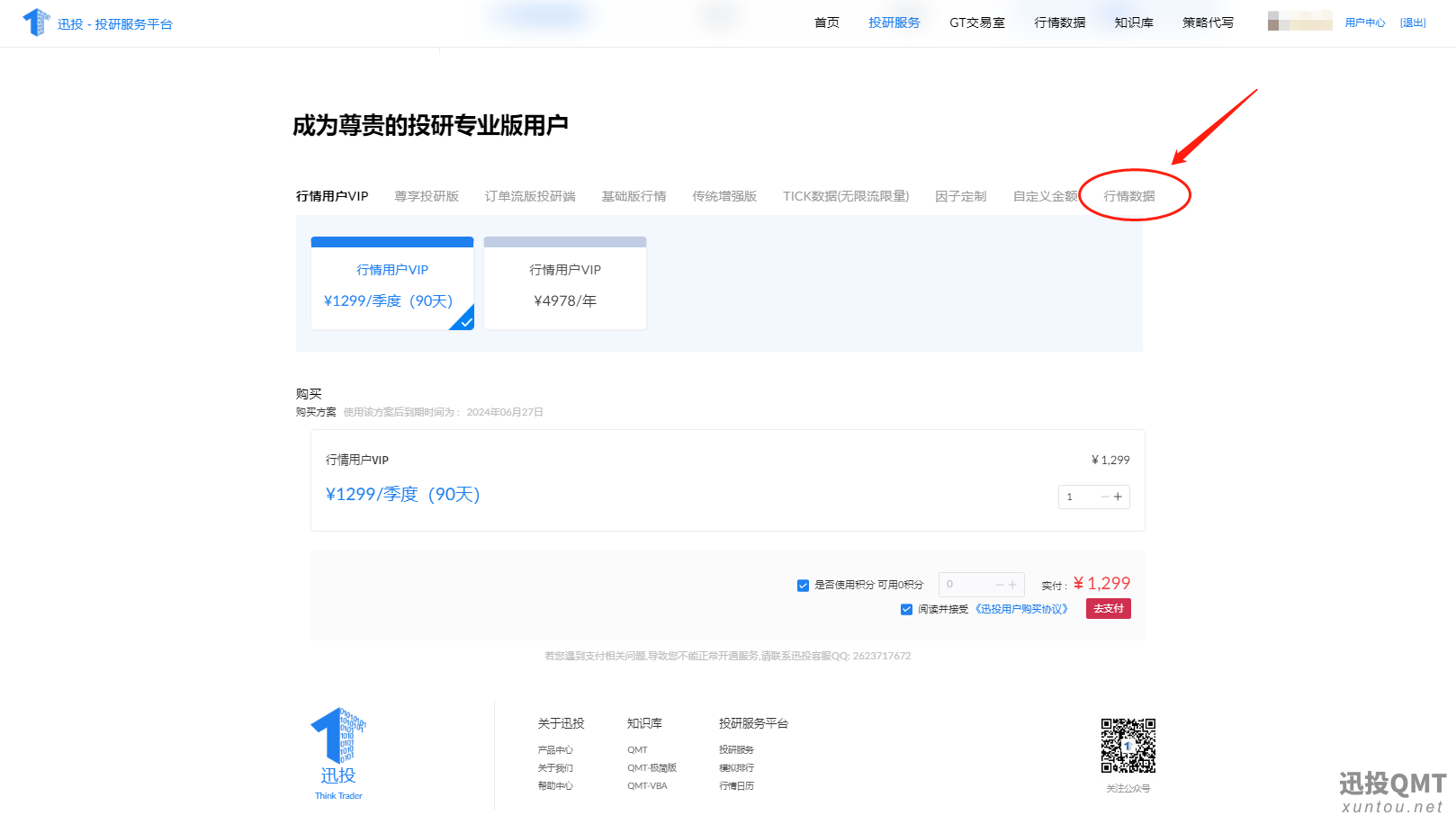The image size is (1456, 824).
Task: Click the 关于迅投 footer heading
Action: point(561,723)
